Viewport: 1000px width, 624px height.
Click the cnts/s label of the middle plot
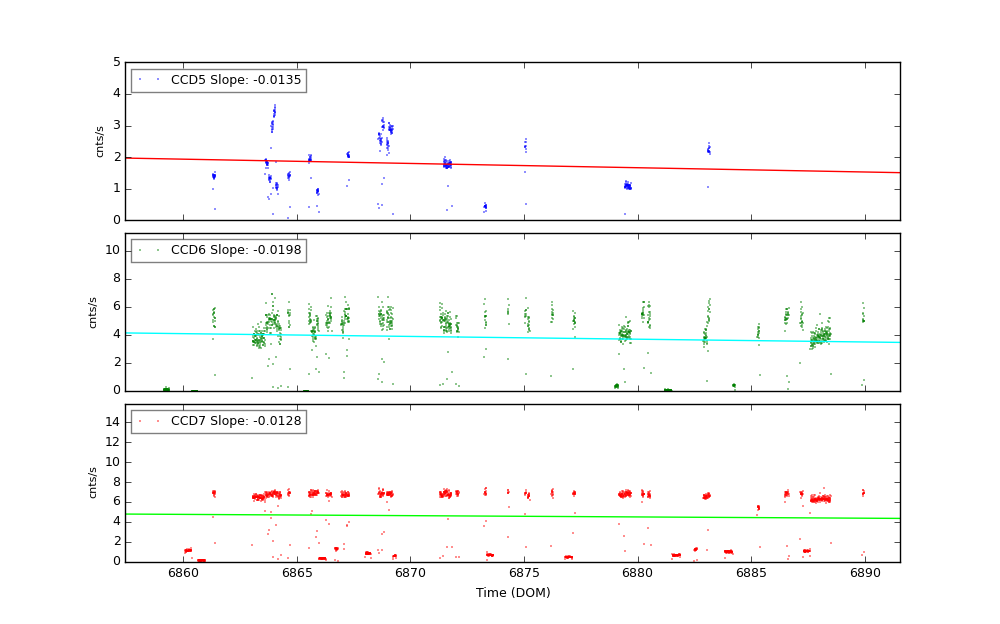[x=93, y=312]
